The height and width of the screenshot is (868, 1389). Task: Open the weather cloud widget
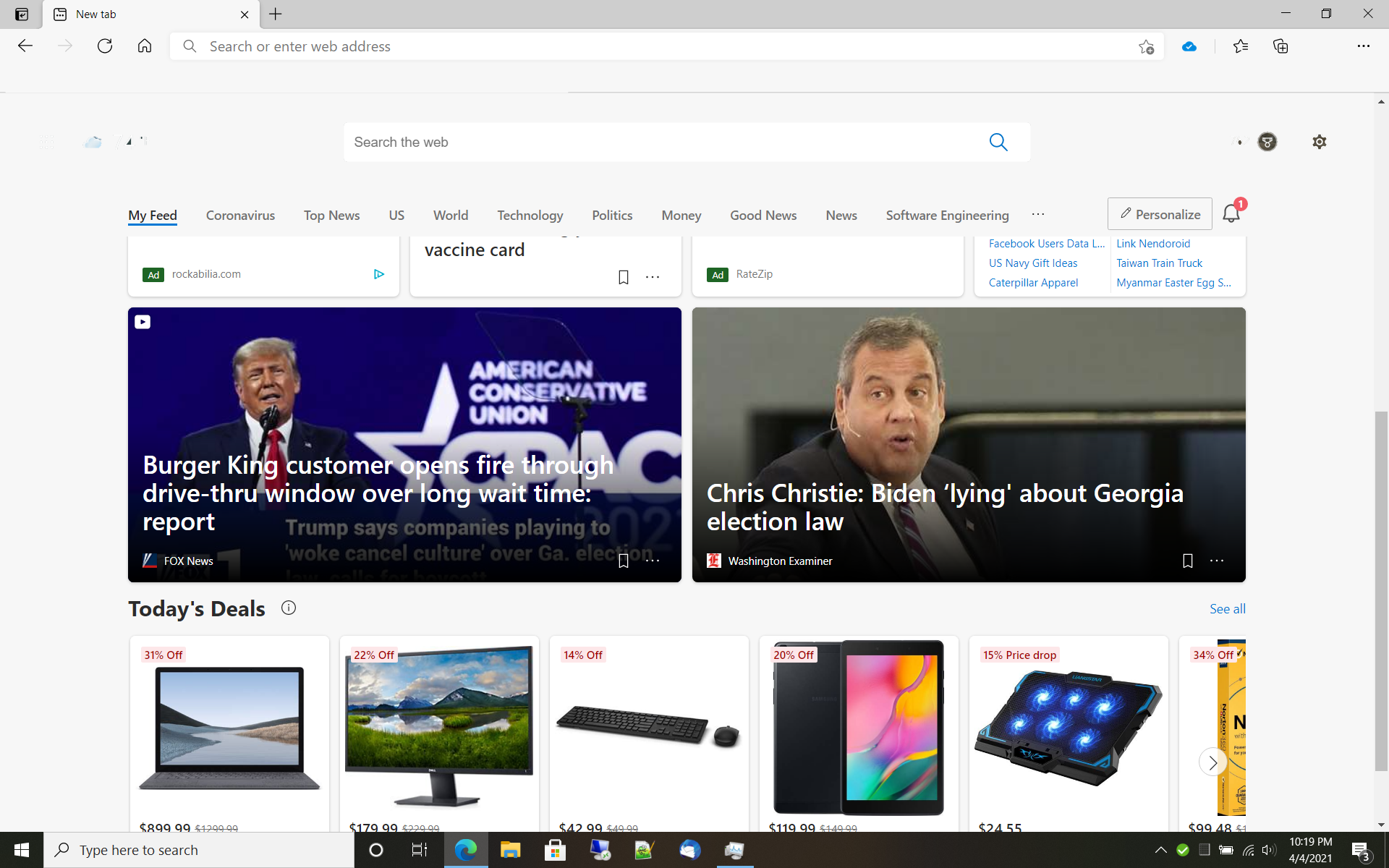tap(93, 142)
